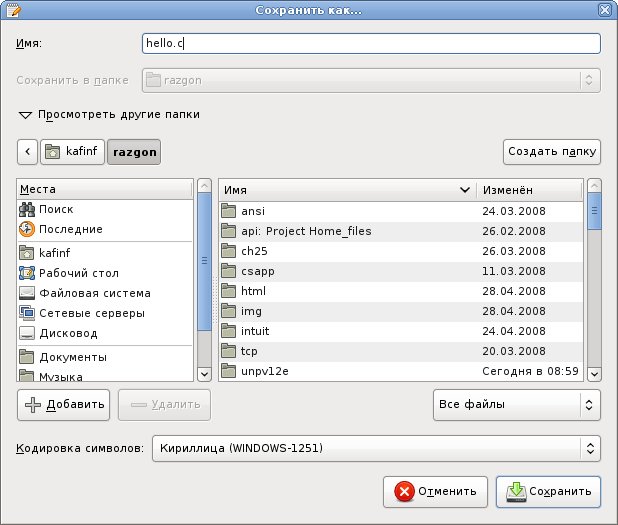This screenshot has width=618, height=525.
Task: Select the razgon path bar button
Action: pyautogui.click(x=134, y=152)
